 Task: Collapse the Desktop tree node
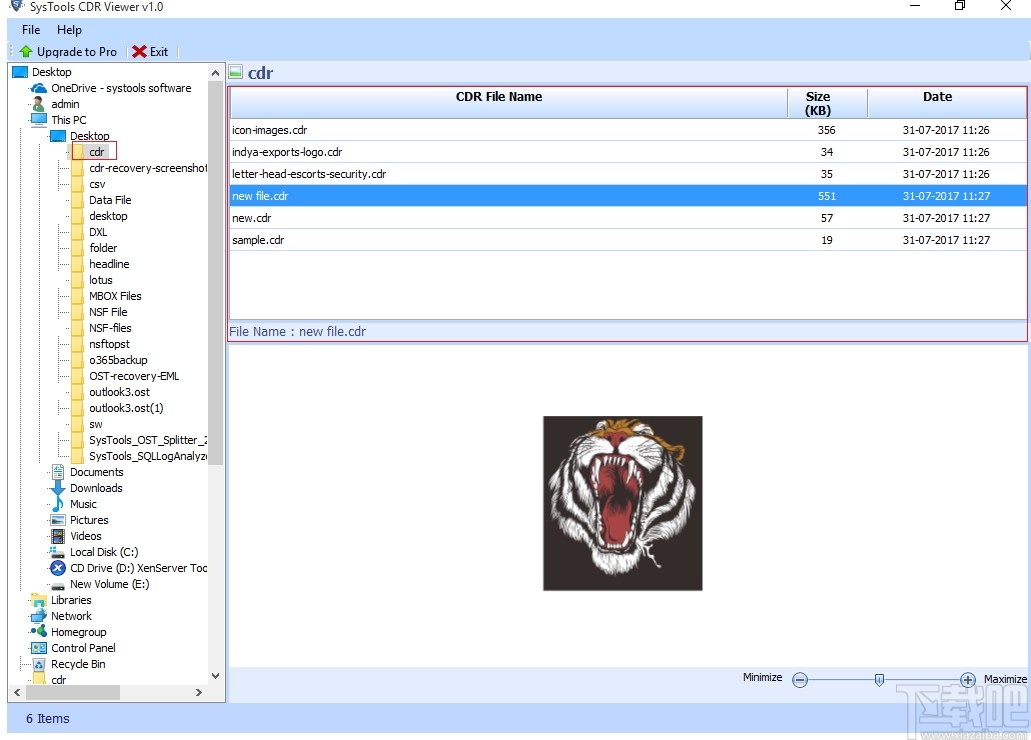[49, 136]
